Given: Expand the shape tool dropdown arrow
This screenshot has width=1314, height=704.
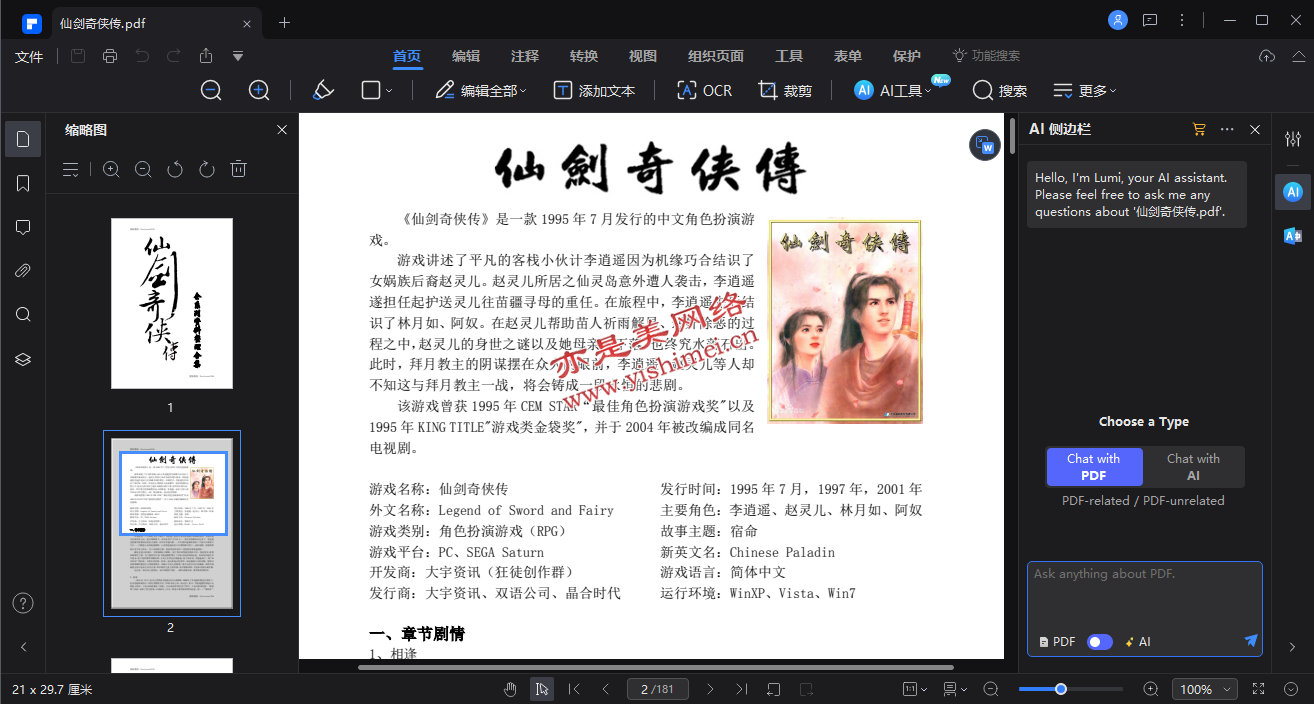Looking at the screenshot, I should [x=389, y=91].
